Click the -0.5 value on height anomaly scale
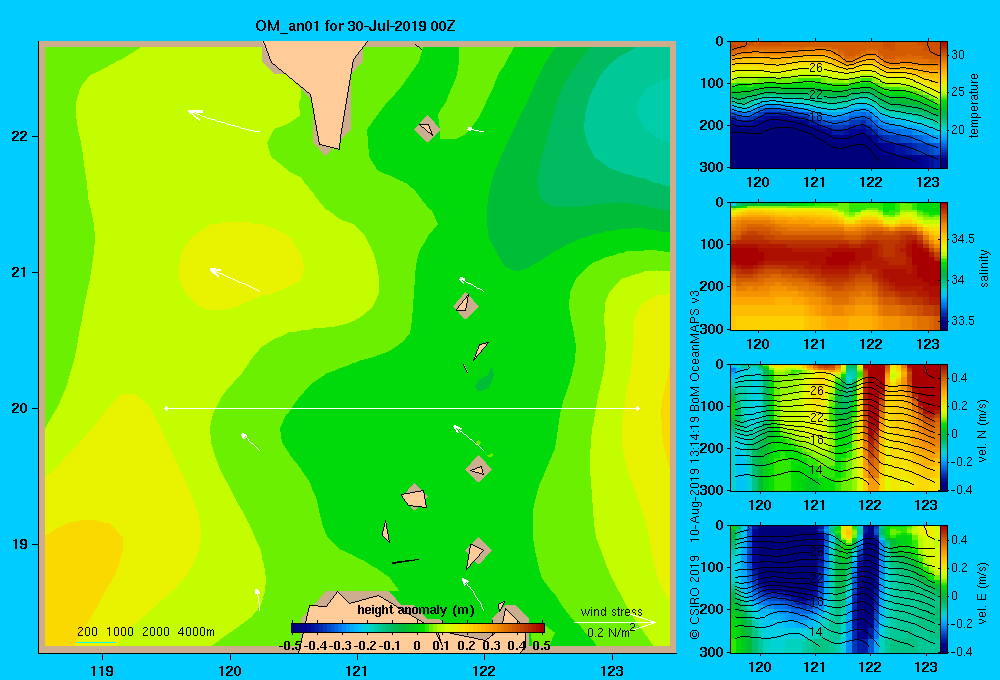 pyautogui.click(x=290, y=646)
